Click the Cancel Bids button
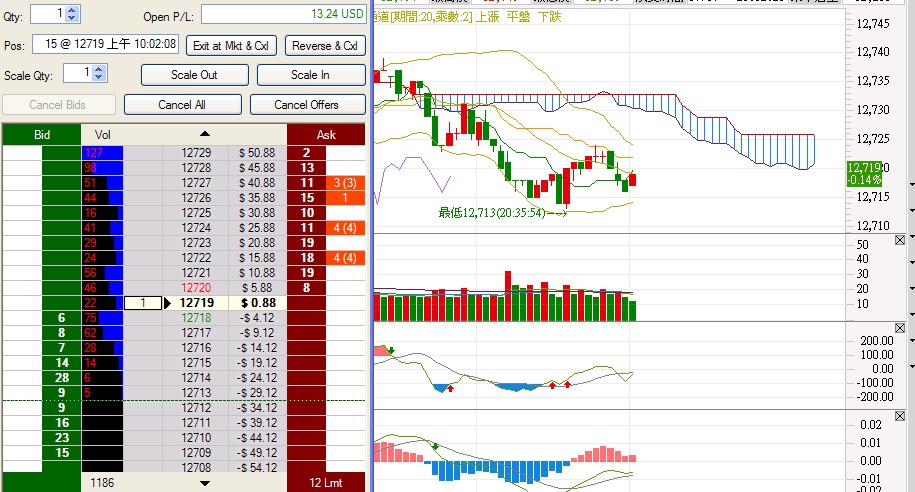The height and width of the screenshot is (492, 915). click(58, 104)
